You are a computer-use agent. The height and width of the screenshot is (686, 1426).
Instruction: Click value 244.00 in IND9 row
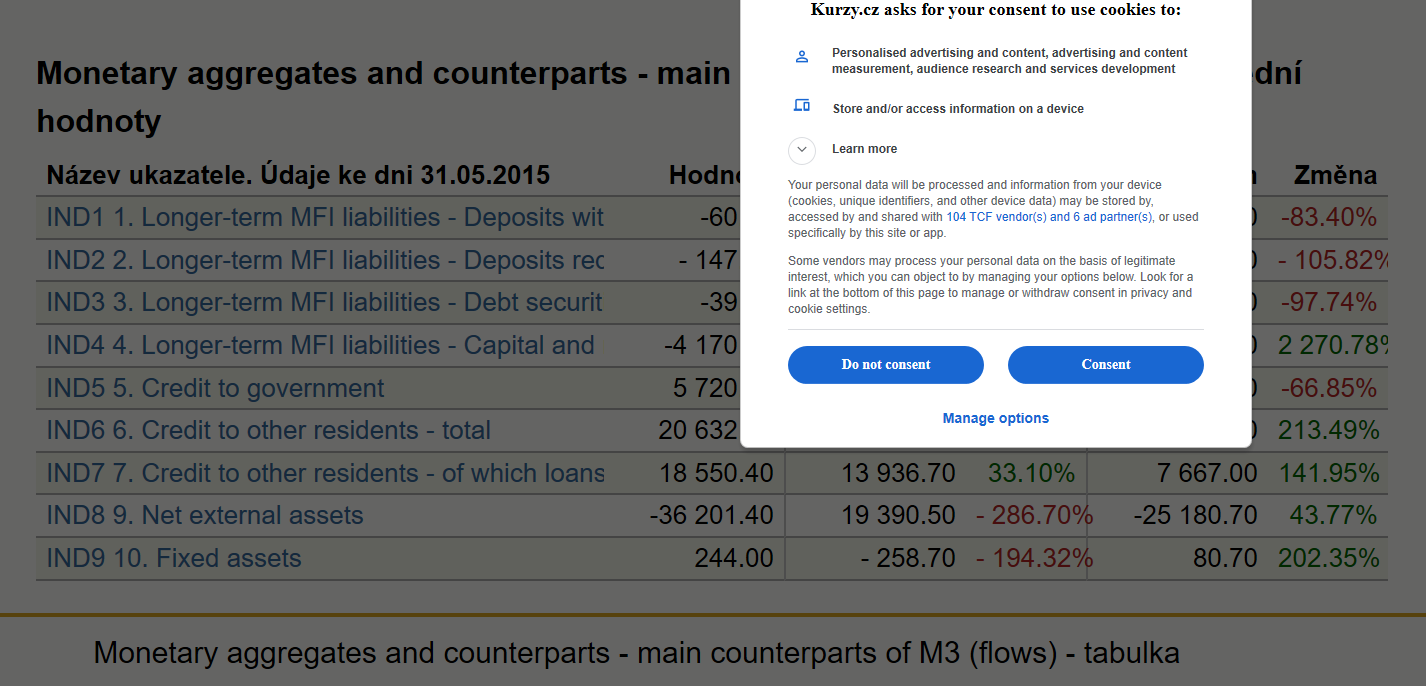734,558
